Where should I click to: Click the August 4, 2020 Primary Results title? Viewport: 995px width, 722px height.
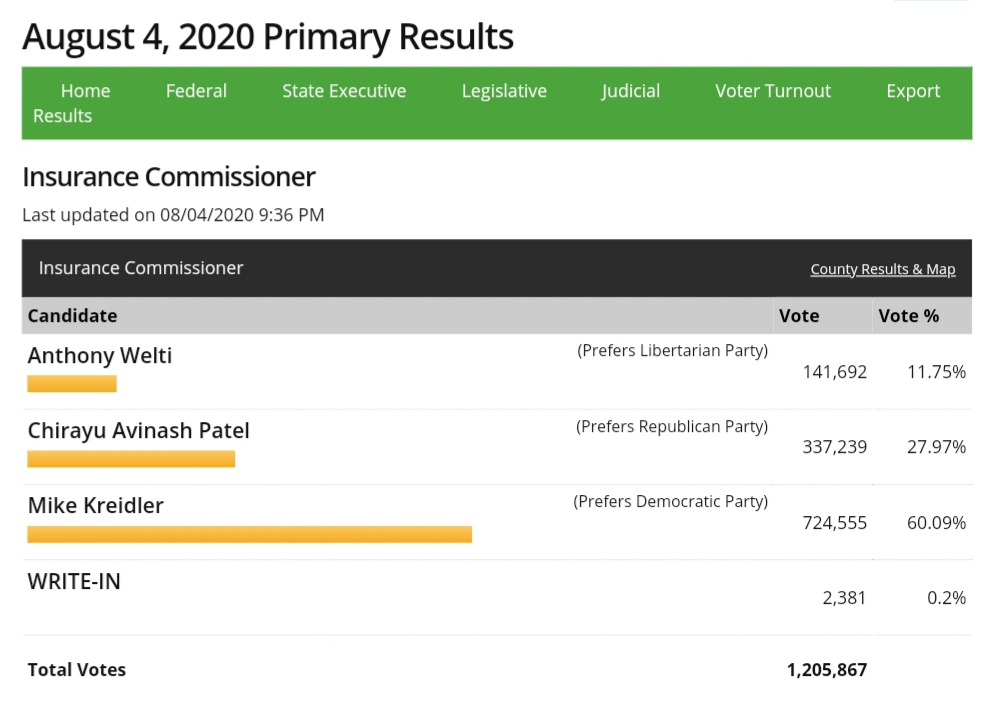click(x=268, y=37)
